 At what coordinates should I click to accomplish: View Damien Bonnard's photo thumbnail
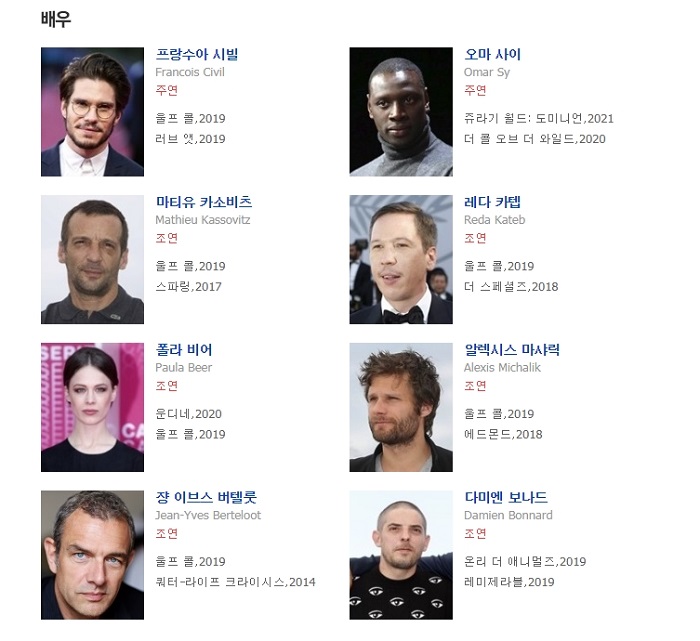pos(401,555)
